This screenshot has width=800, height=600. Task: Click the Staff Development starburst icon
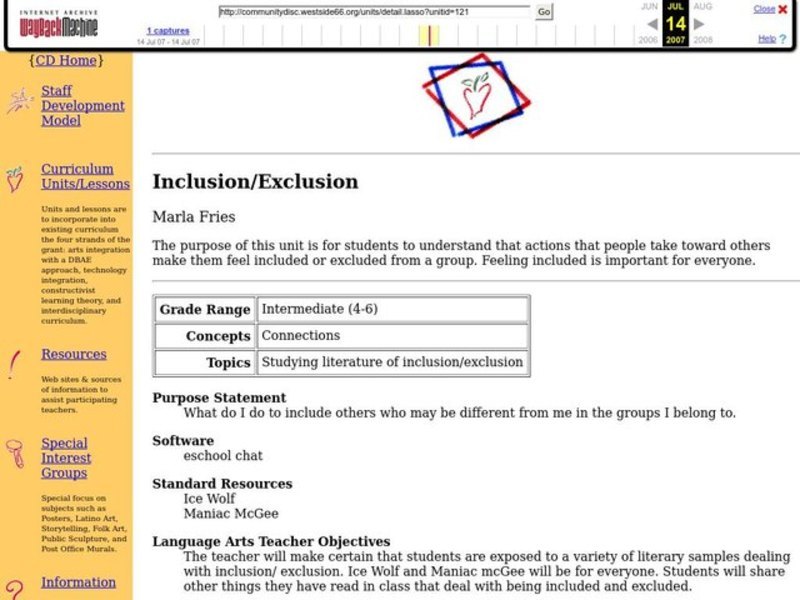pyautogui.click(x=19, y=101)
